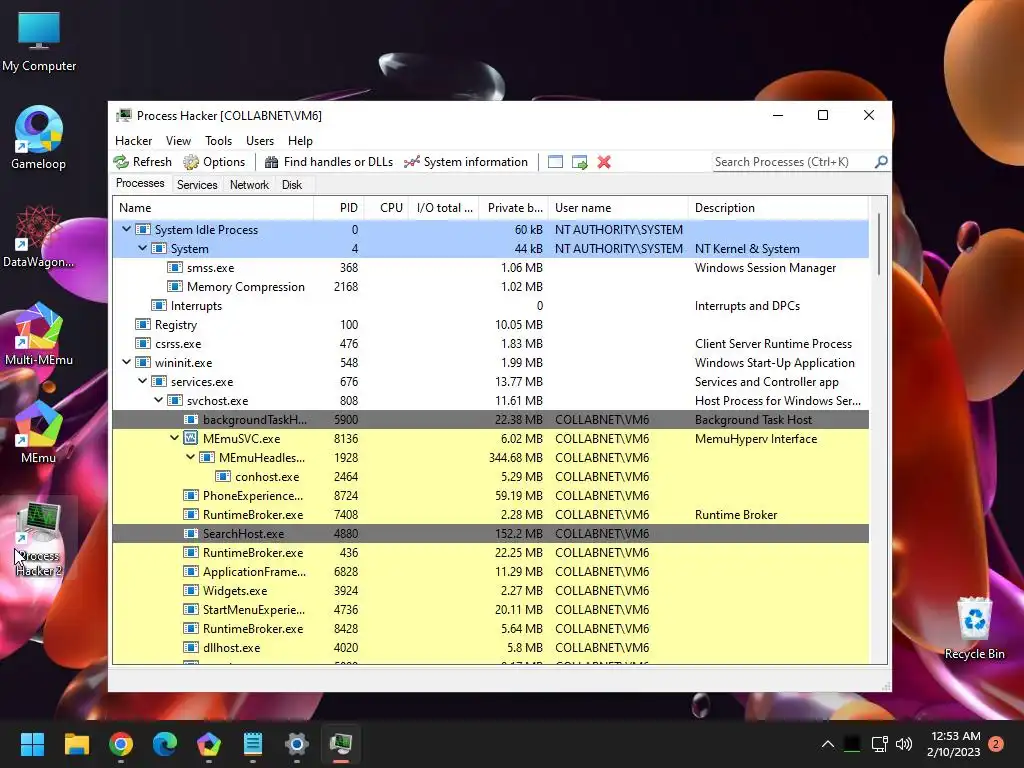Open Microsoft Edge from the taskbar

point(165,743)
